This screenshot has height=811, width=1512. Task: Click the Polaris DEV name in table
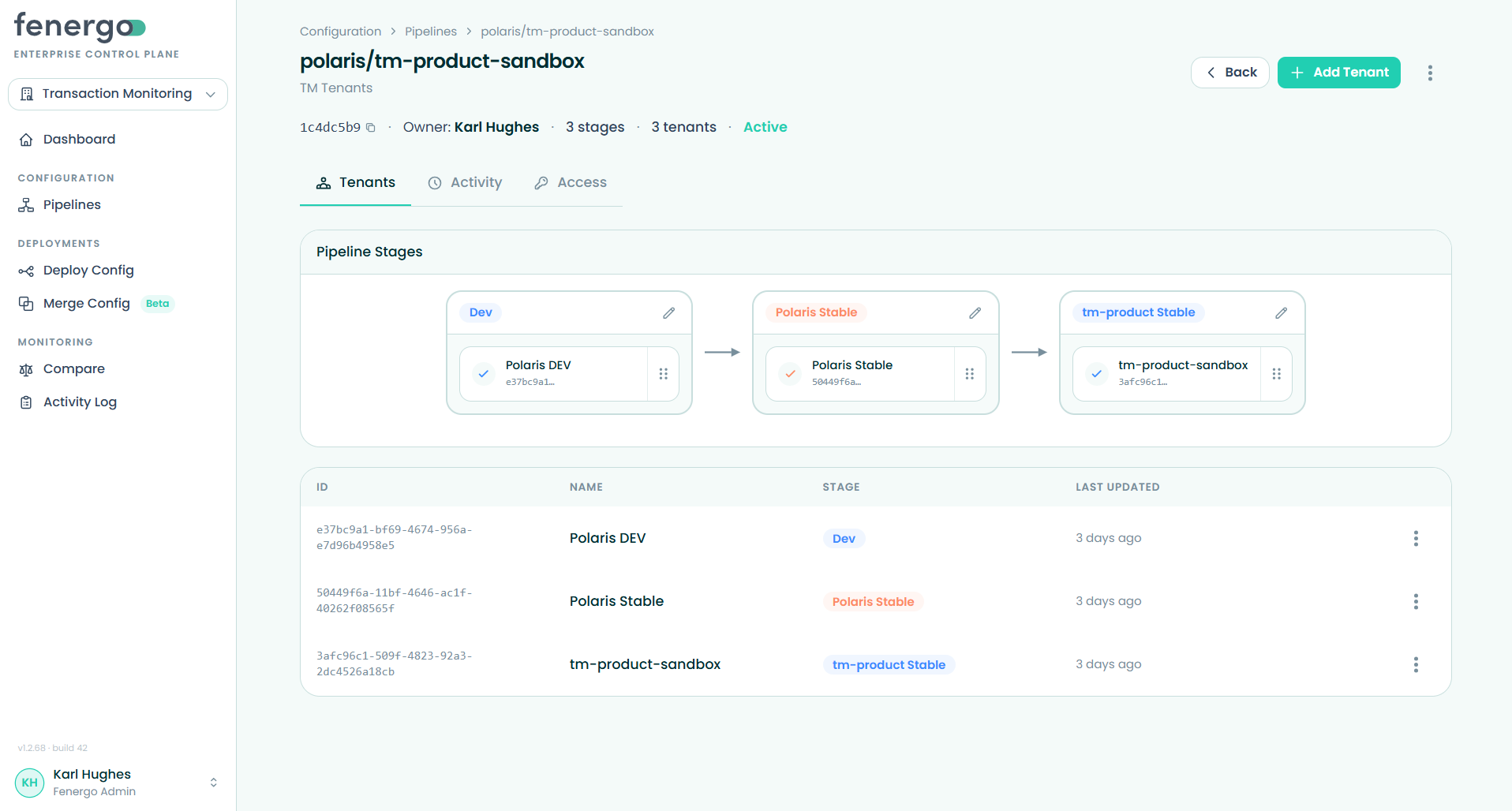(608, 538)
